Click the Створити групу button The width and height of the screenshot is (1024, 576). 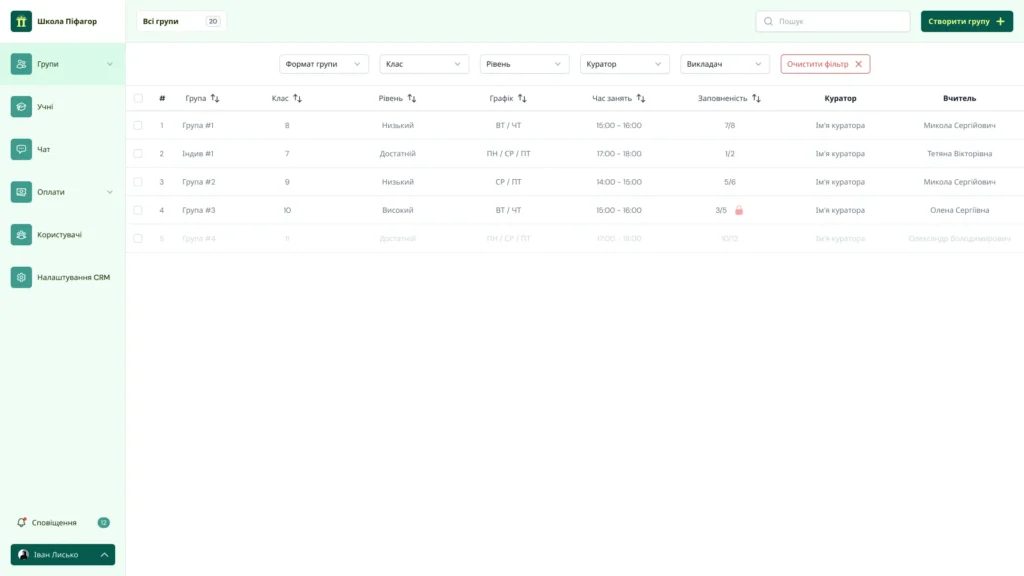click(x=967, y=22)
